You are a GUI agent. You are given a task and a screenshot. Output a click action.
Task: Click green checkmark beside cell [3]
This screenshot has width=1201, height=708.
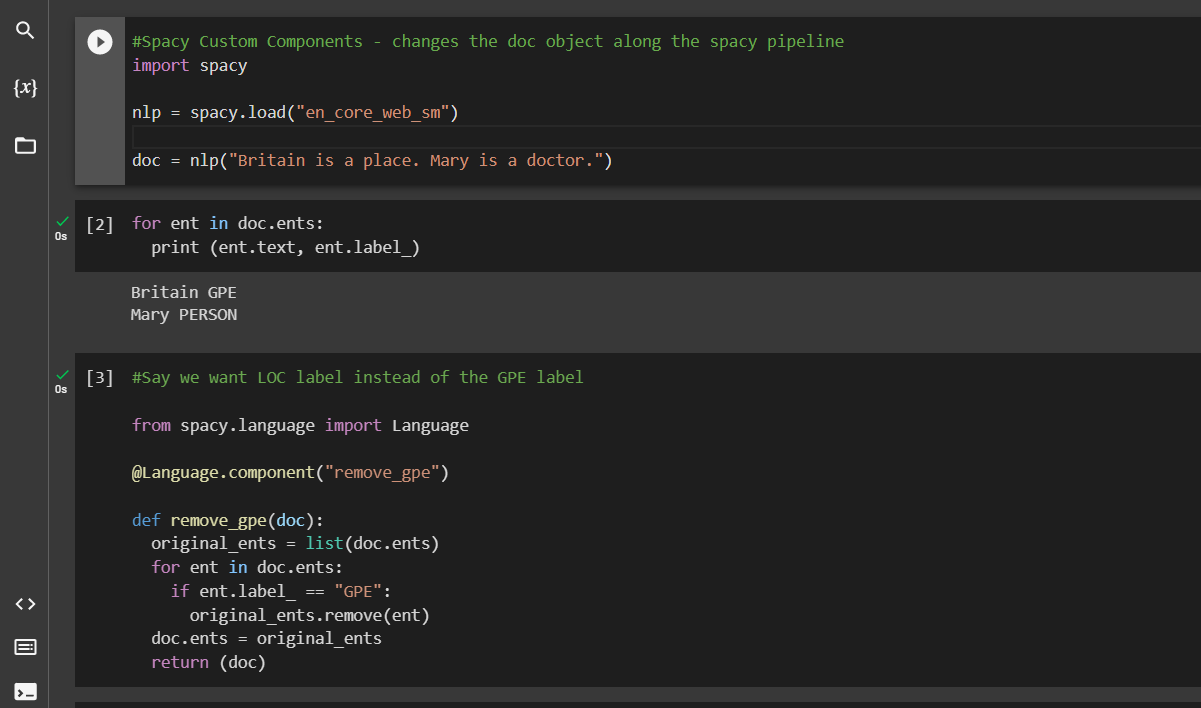62,374
